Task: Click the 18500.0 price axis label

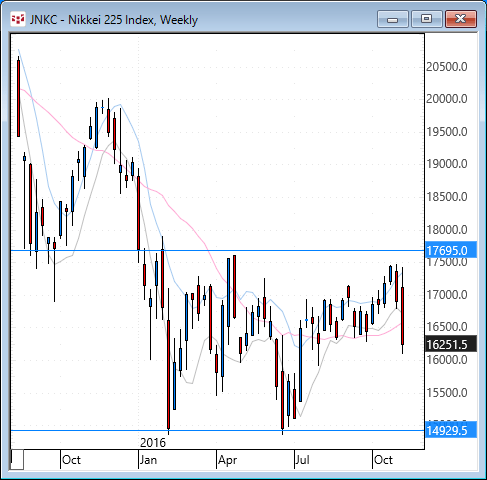Action: (x=447, y=197)
